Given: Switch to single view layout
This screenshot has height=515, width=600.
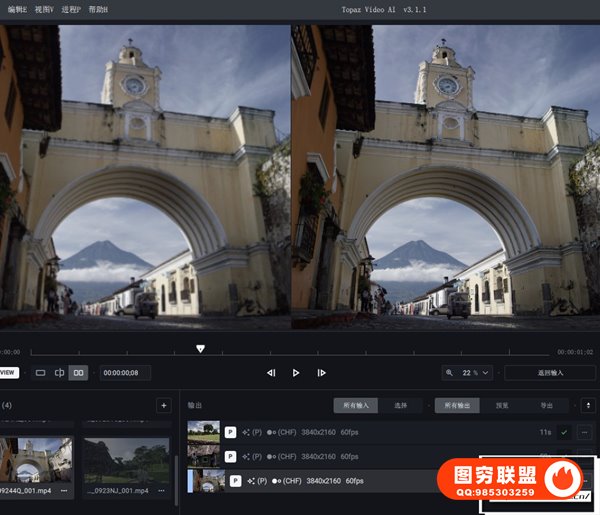Looking at the screenshot, I should [41, 373].
